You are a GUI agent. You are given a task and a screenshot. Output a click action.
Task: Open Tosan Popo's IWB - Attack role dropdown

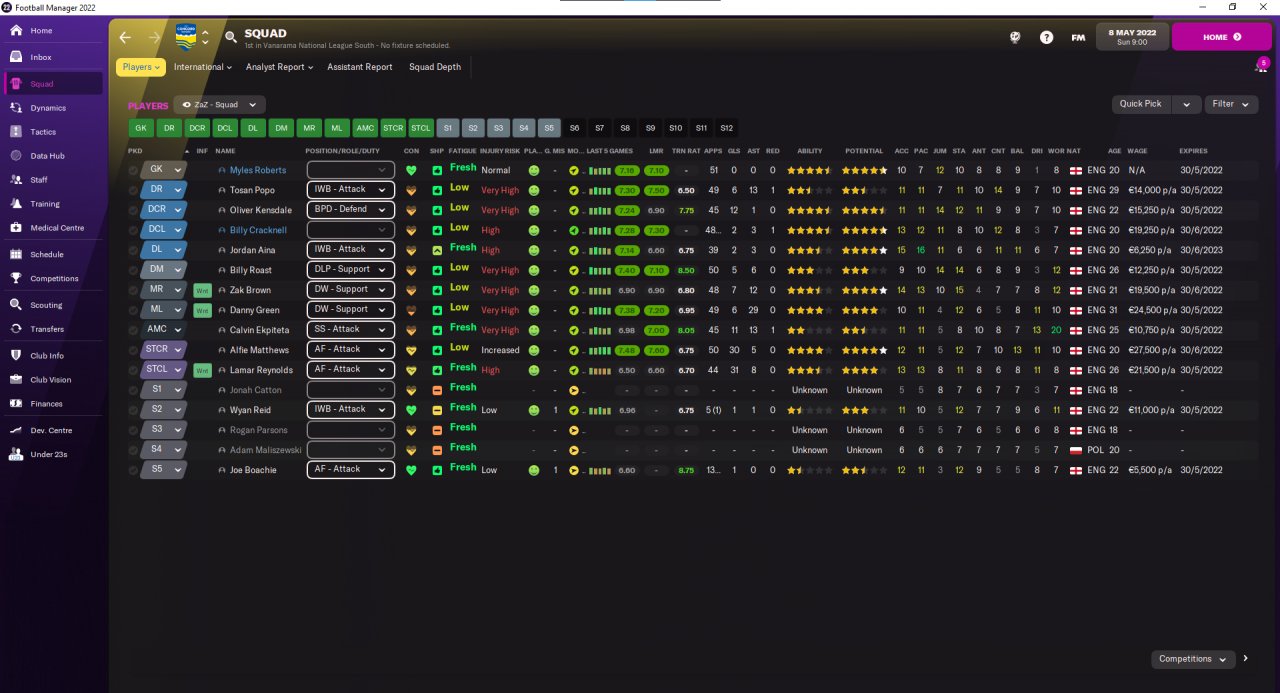click(x=350, y=190)
